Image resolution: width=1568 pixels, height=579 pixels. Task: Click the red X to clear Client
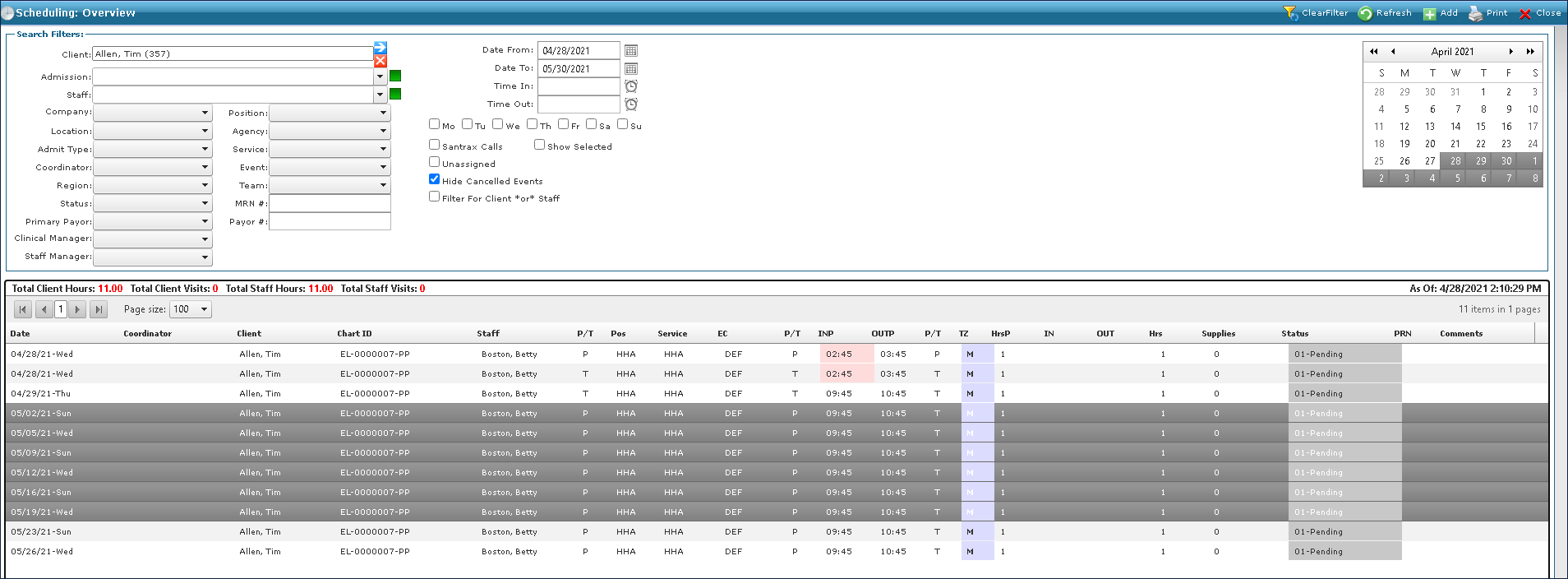pos(380,61)
